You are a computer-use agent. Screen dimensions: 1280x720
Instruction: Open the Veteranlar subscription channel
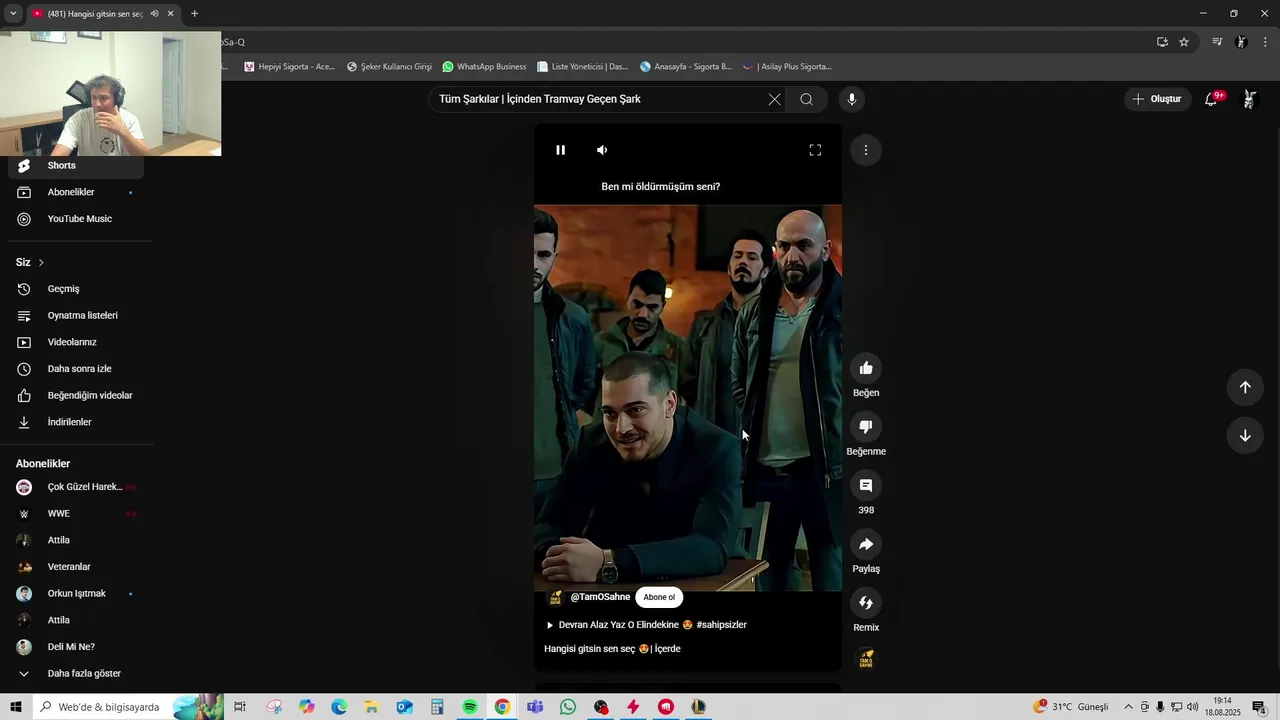(x=76, y=567)
